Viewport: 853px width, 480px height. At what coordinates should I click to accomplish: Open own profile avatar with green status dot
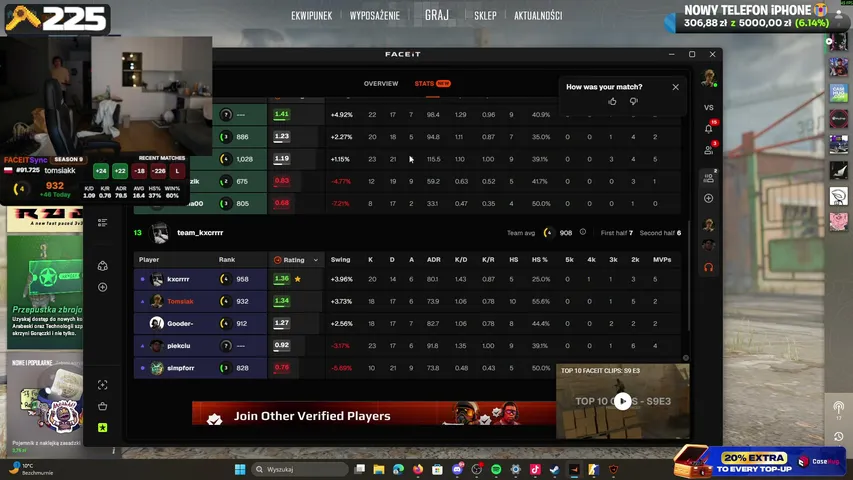(708, 78)
